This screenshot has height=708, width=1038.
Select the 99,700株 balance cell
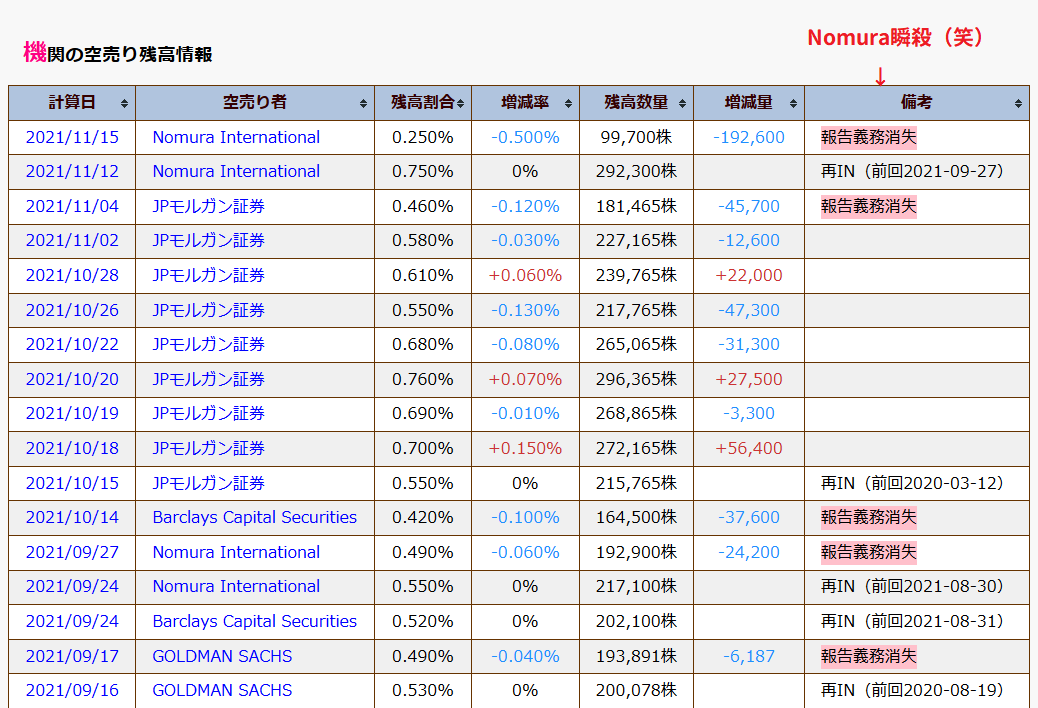[x=635, y=137]
